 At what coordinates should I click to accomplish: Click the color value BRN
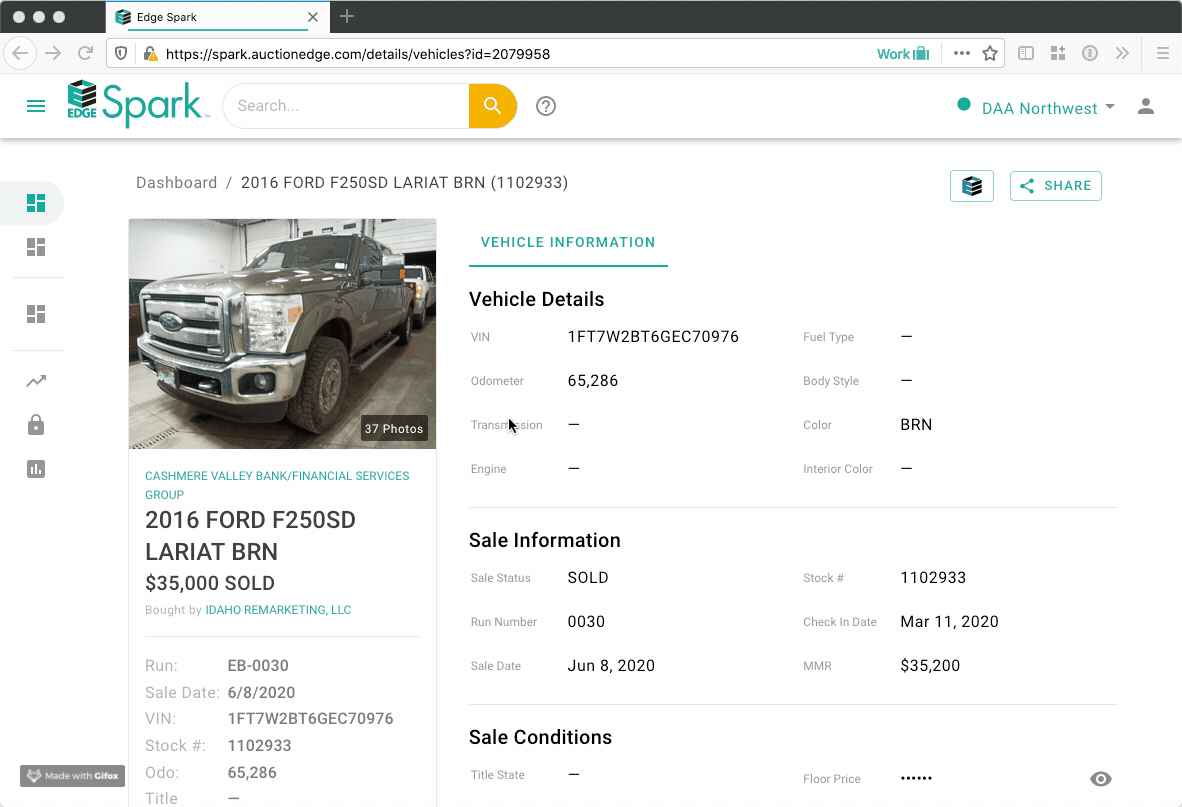click(x=916, y=425)
